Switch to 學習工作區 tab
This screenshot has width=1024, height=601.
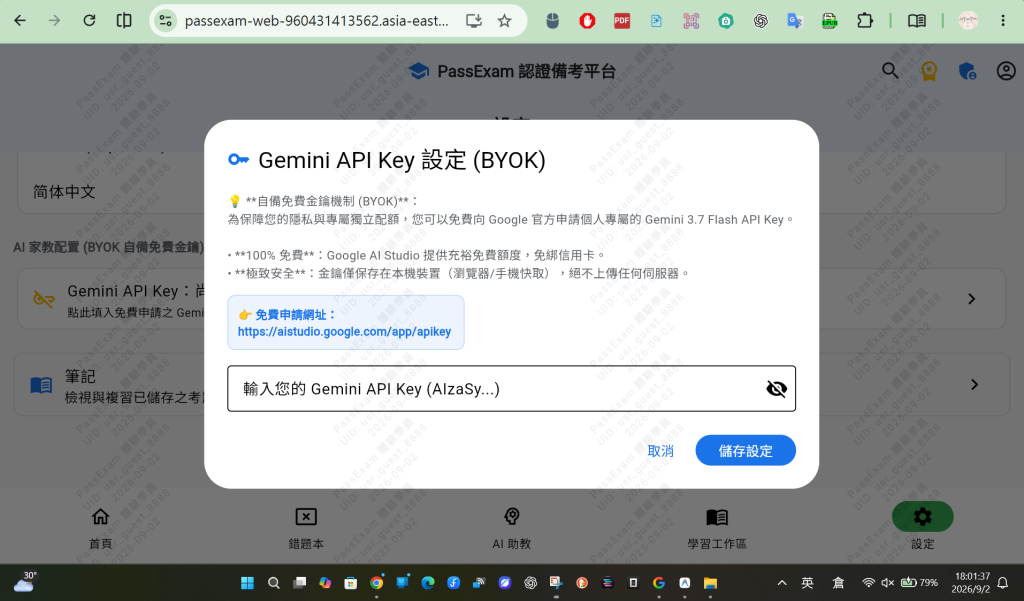click(717, 528)
